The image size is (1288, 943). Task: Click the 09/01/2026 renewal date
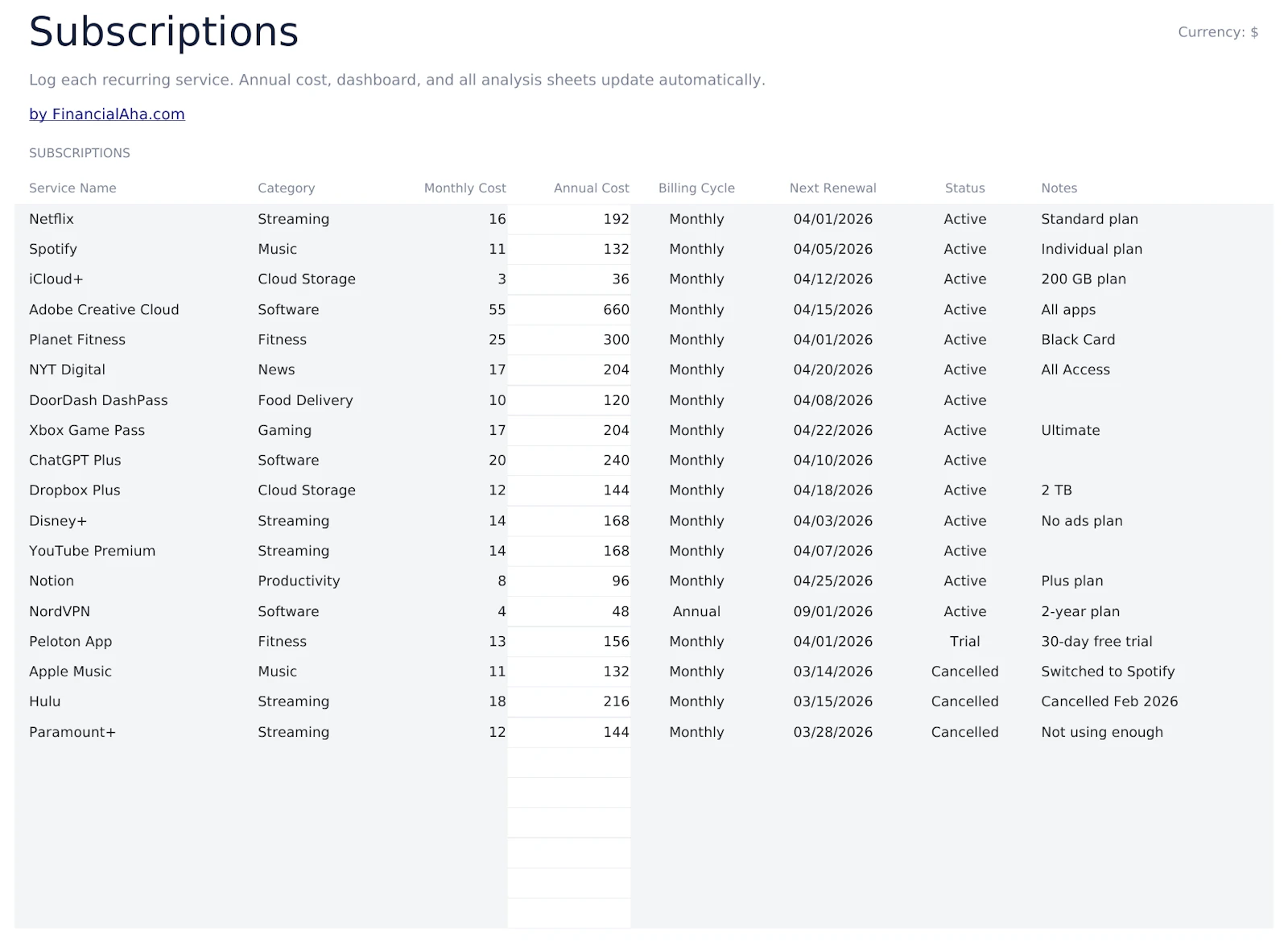click(x=833, y=611)
